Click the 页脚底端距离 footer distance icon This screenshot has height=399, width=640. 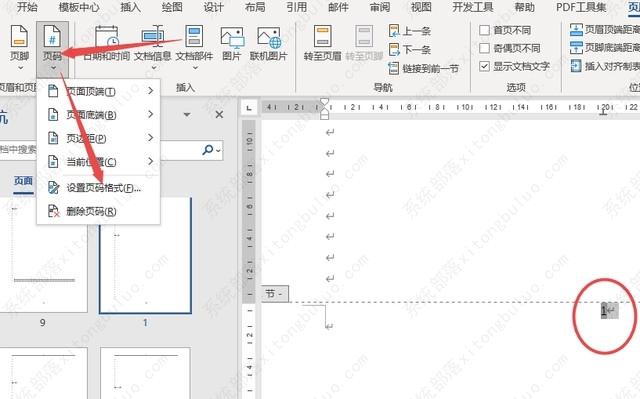(x=576, y=47)
